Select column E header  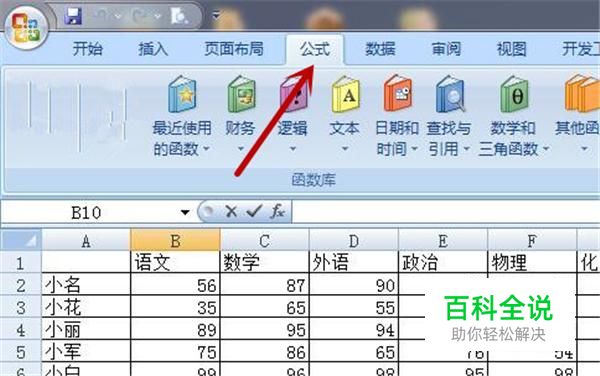pos(443,241)
